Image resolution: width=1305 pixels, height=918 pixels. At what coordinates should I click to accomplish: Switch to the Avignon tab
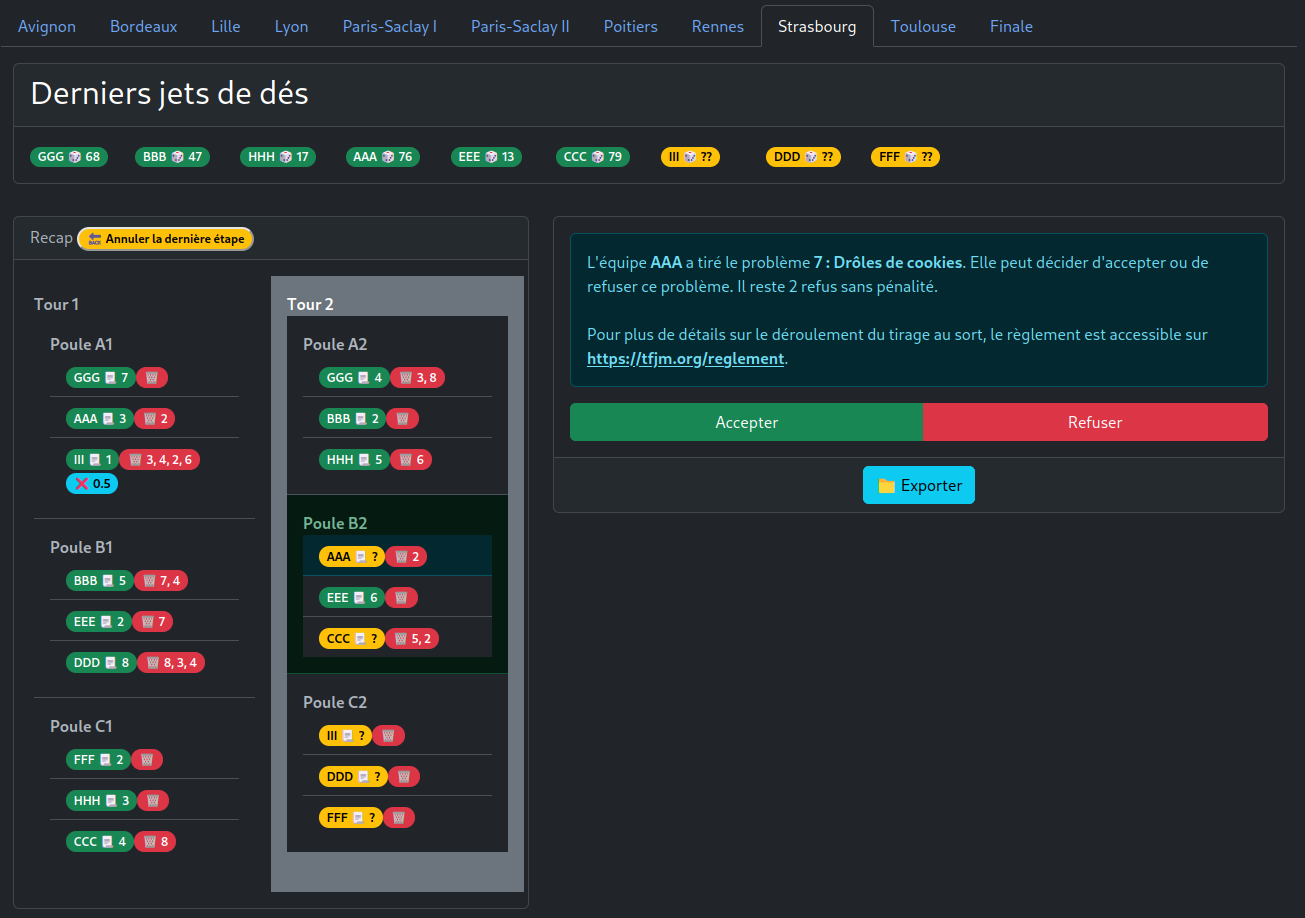(x=46, y=26)
